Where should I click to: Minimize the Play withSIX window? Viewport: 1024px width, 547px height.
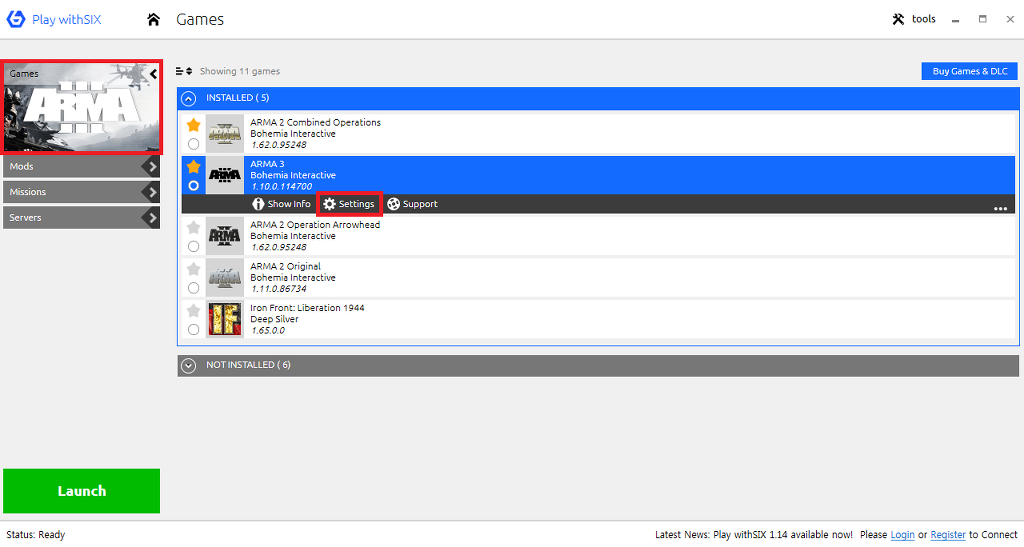[955, 20]
